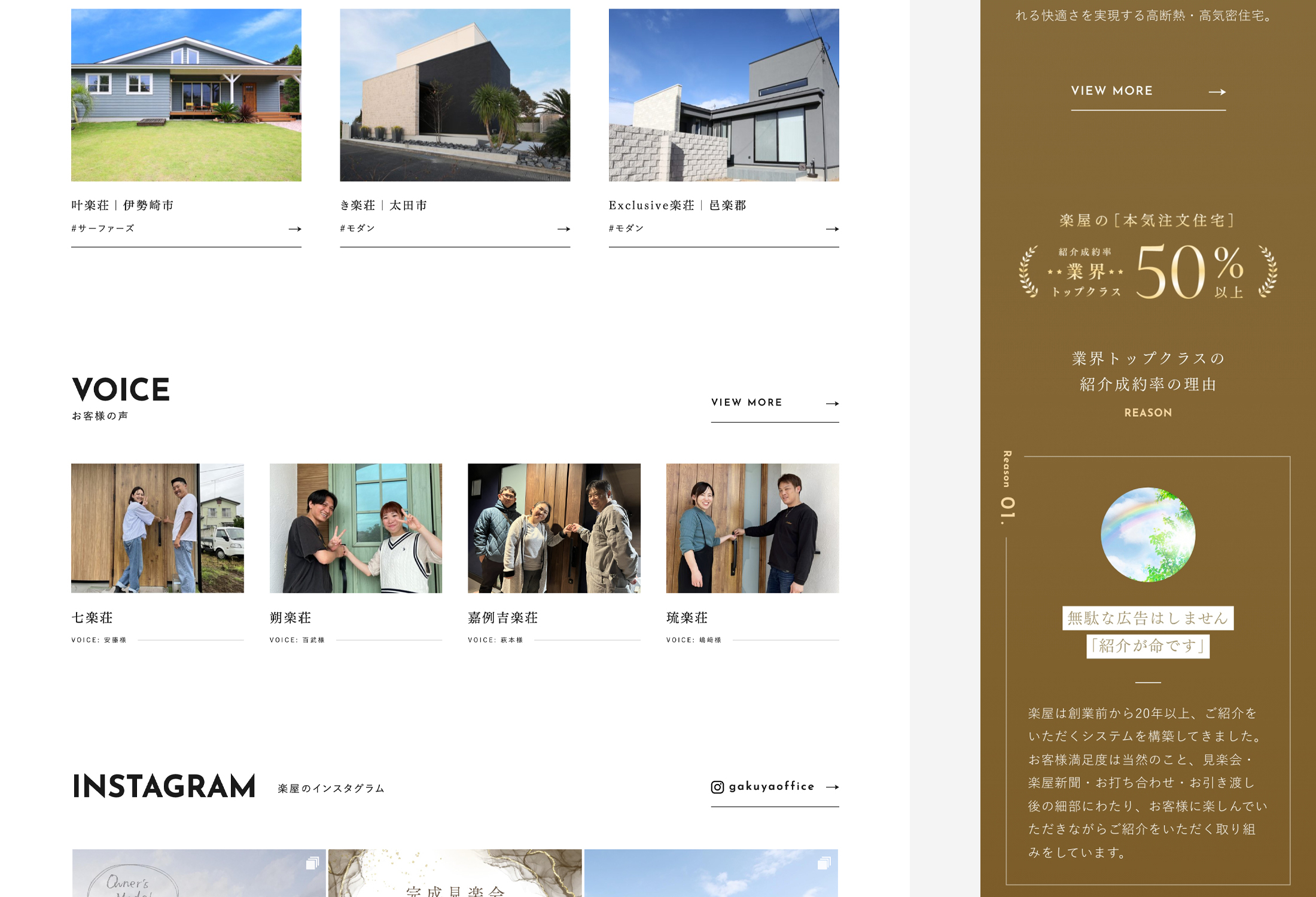Open the 叶楽荘 blue house photo

click(x=186, y=95)
